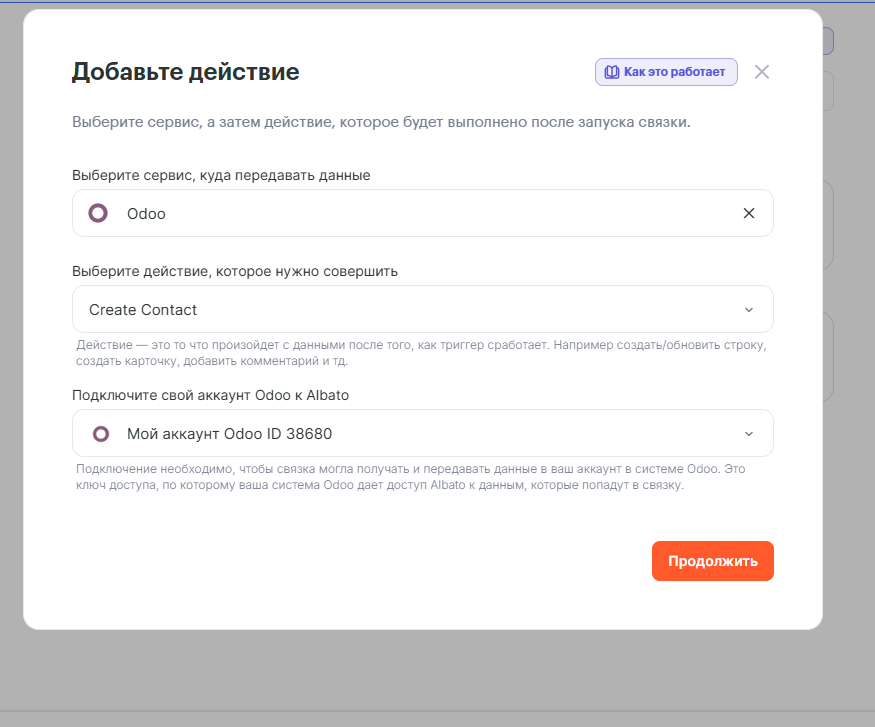The image size is (875, 727).
Task: Click the Odoo logo in the service field
Action: (x=98, y=213)
